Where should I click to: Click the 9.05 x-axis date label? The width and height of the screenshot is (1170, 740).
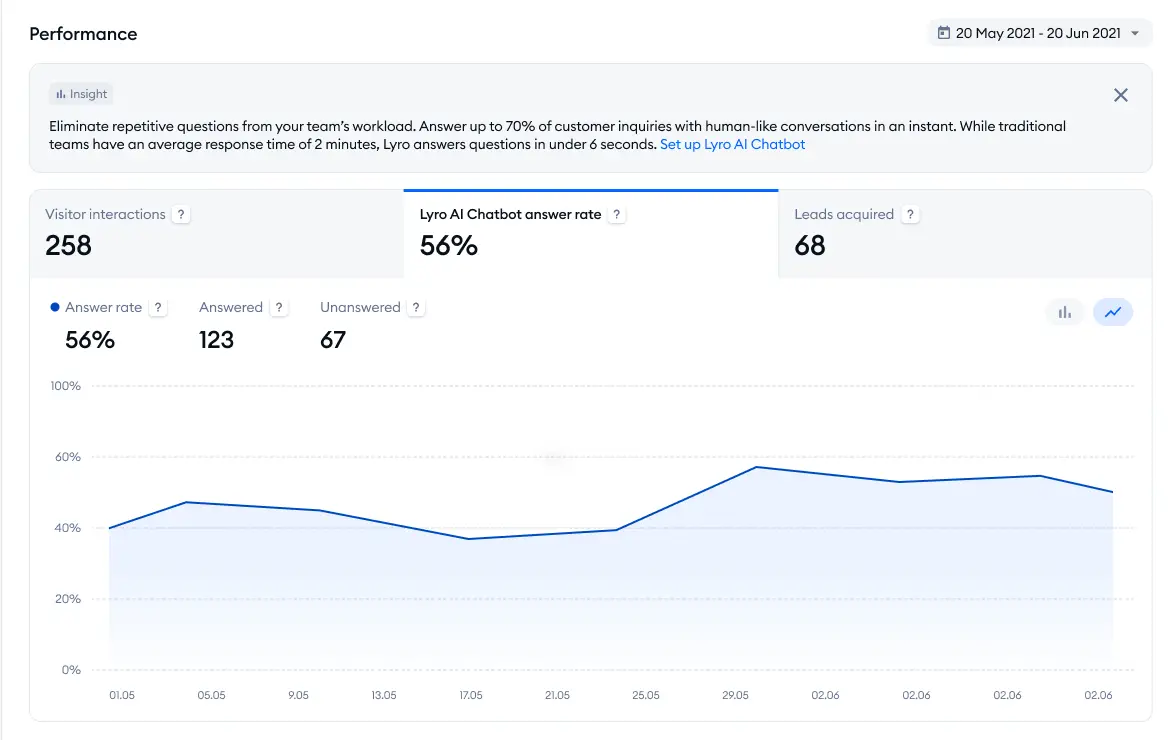coord(298,695)
